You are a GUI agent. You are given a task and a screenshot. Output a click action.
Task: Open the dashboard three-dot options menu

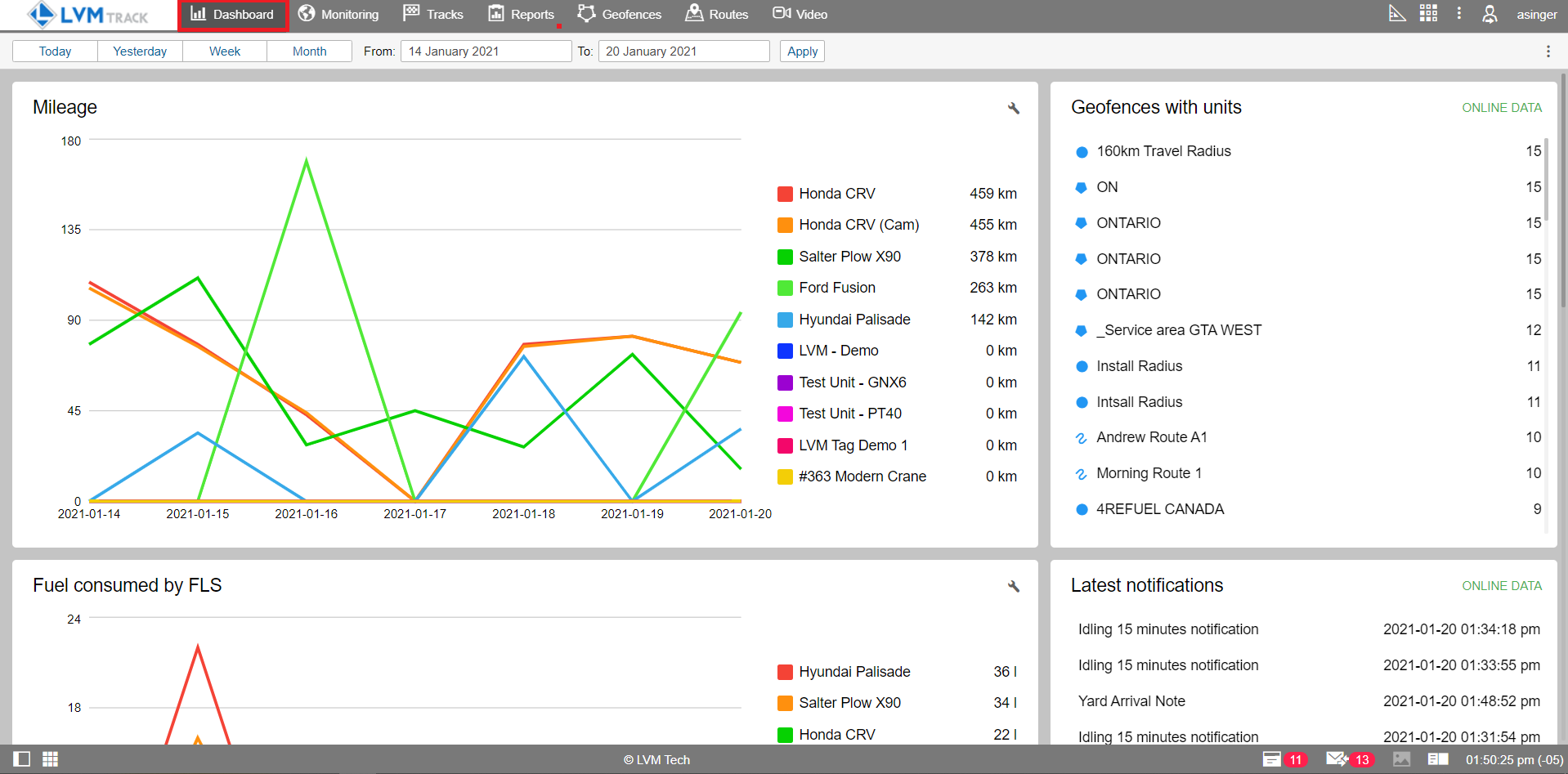pos(1548,51)
